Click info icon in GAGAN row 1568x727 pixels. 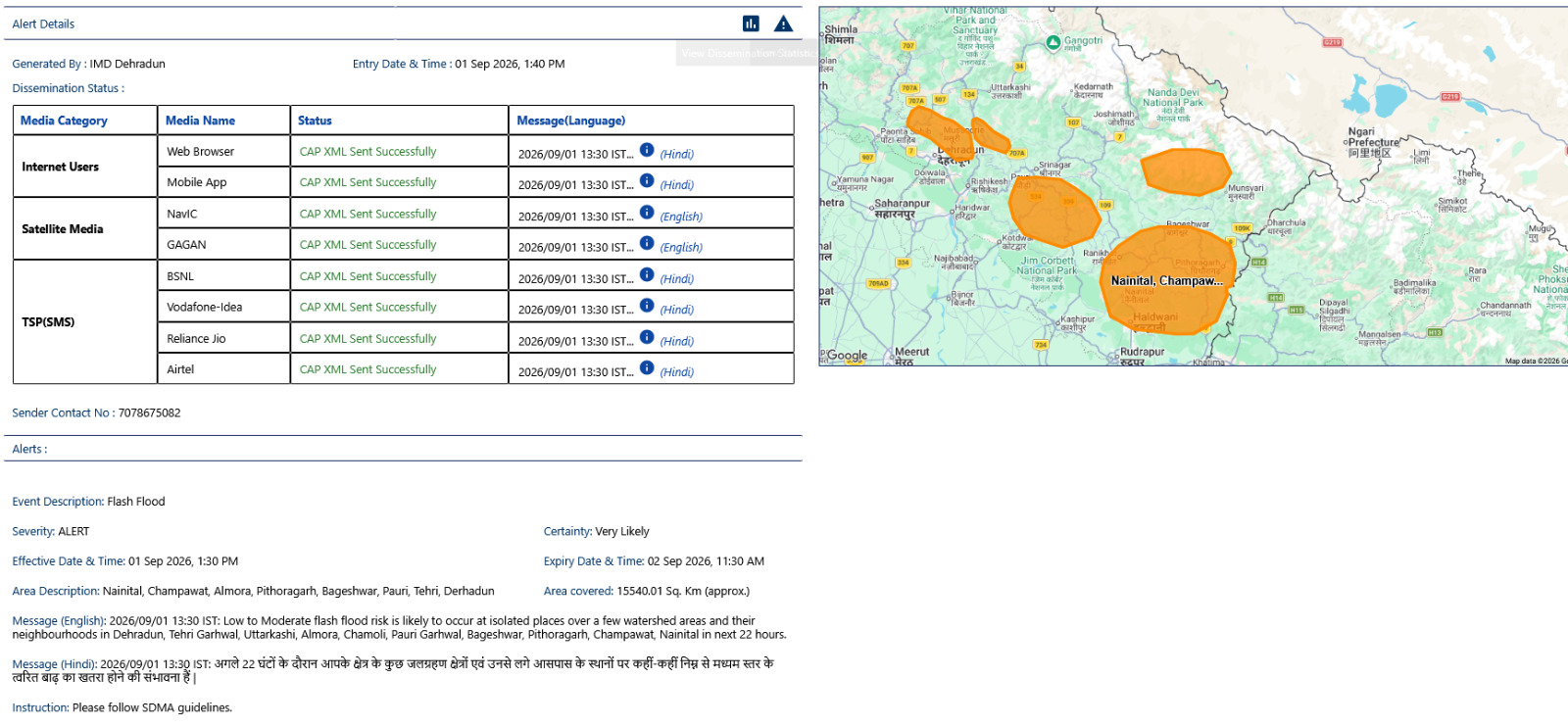(647, 243)
